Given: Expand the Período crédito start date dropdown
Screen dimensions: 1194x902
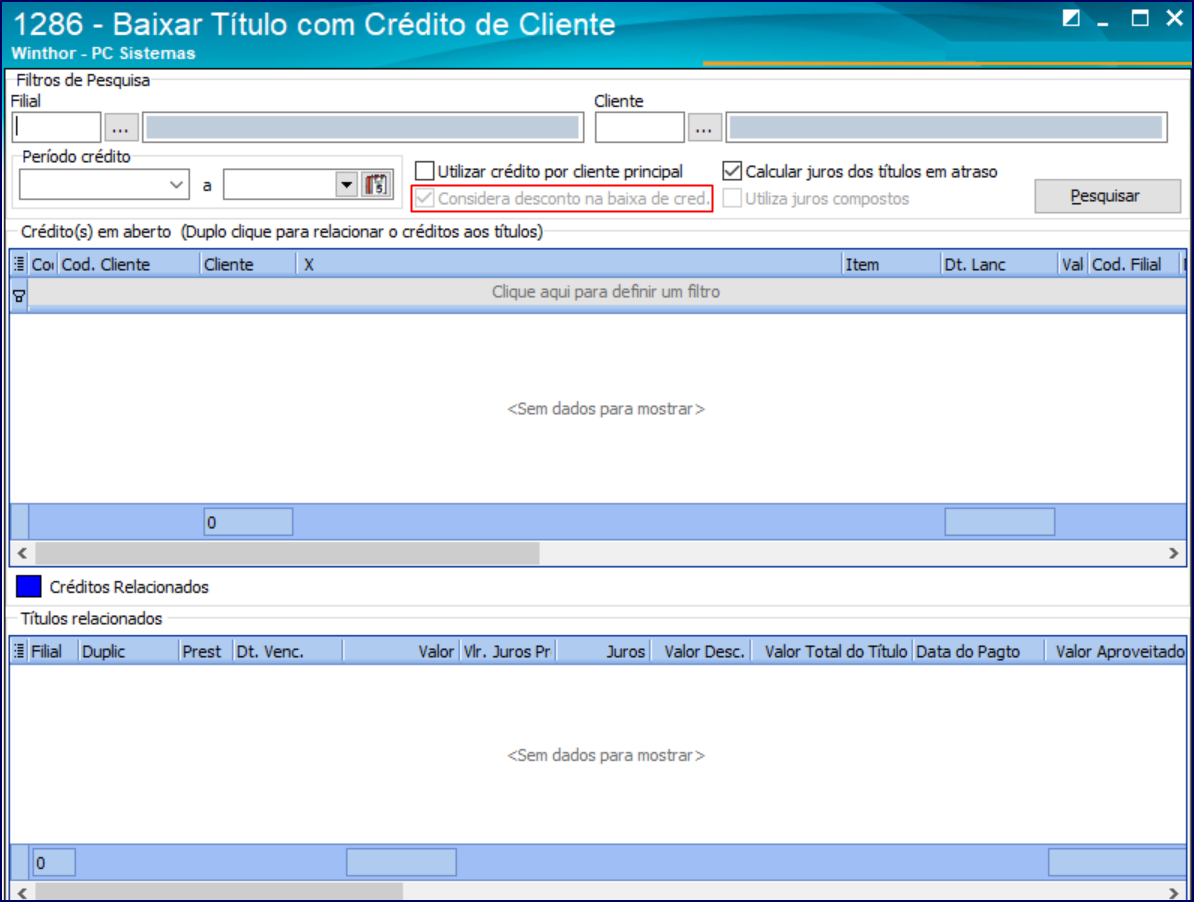Looking at the screenshot, I should click(x=177, y=185).
